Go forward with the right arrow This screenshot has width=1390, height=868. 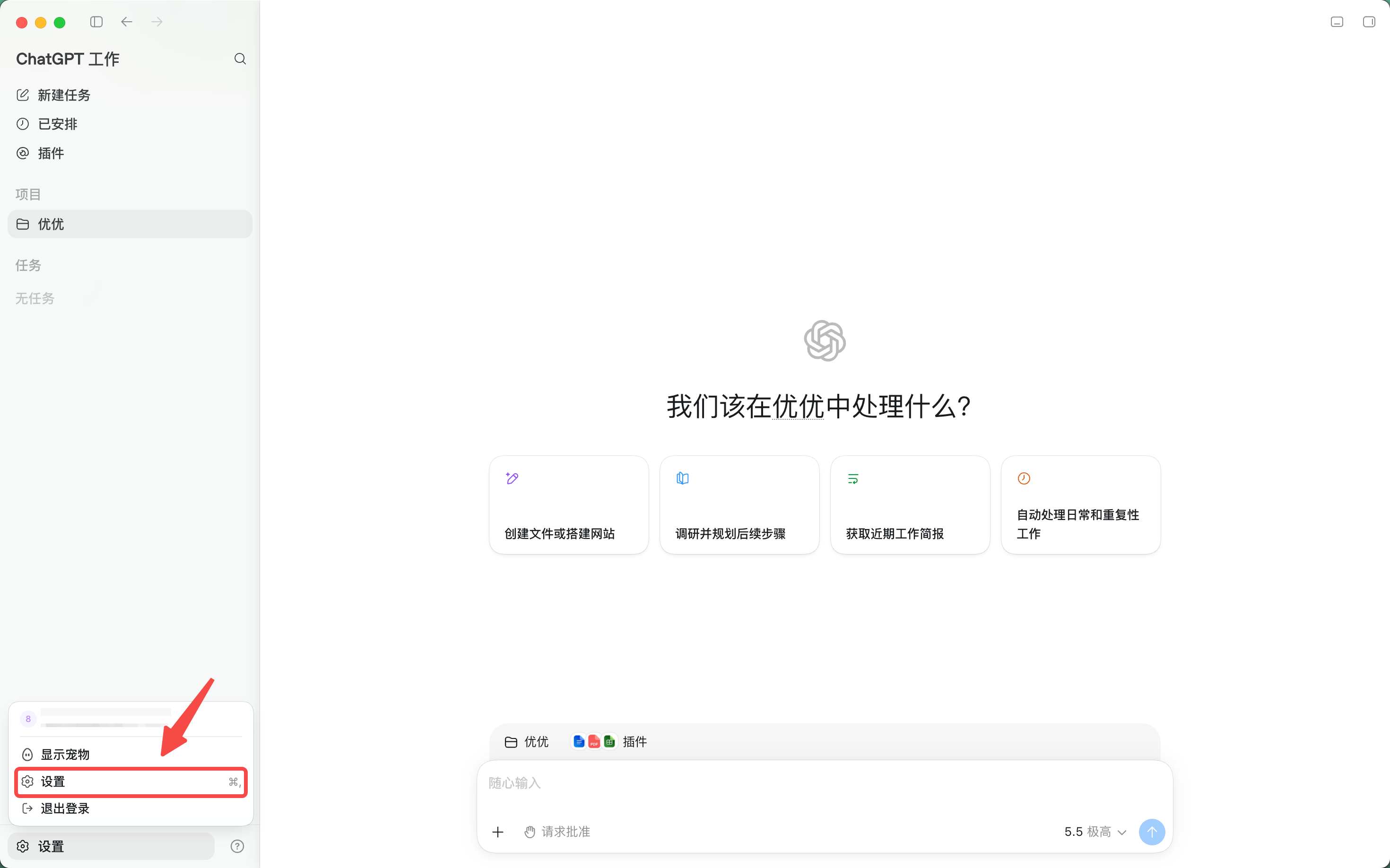coord(157,22)
